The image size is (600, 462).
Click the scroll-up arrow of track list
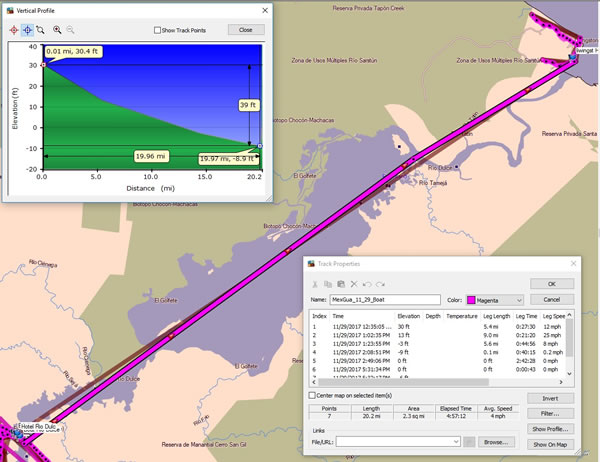point(569,315)
